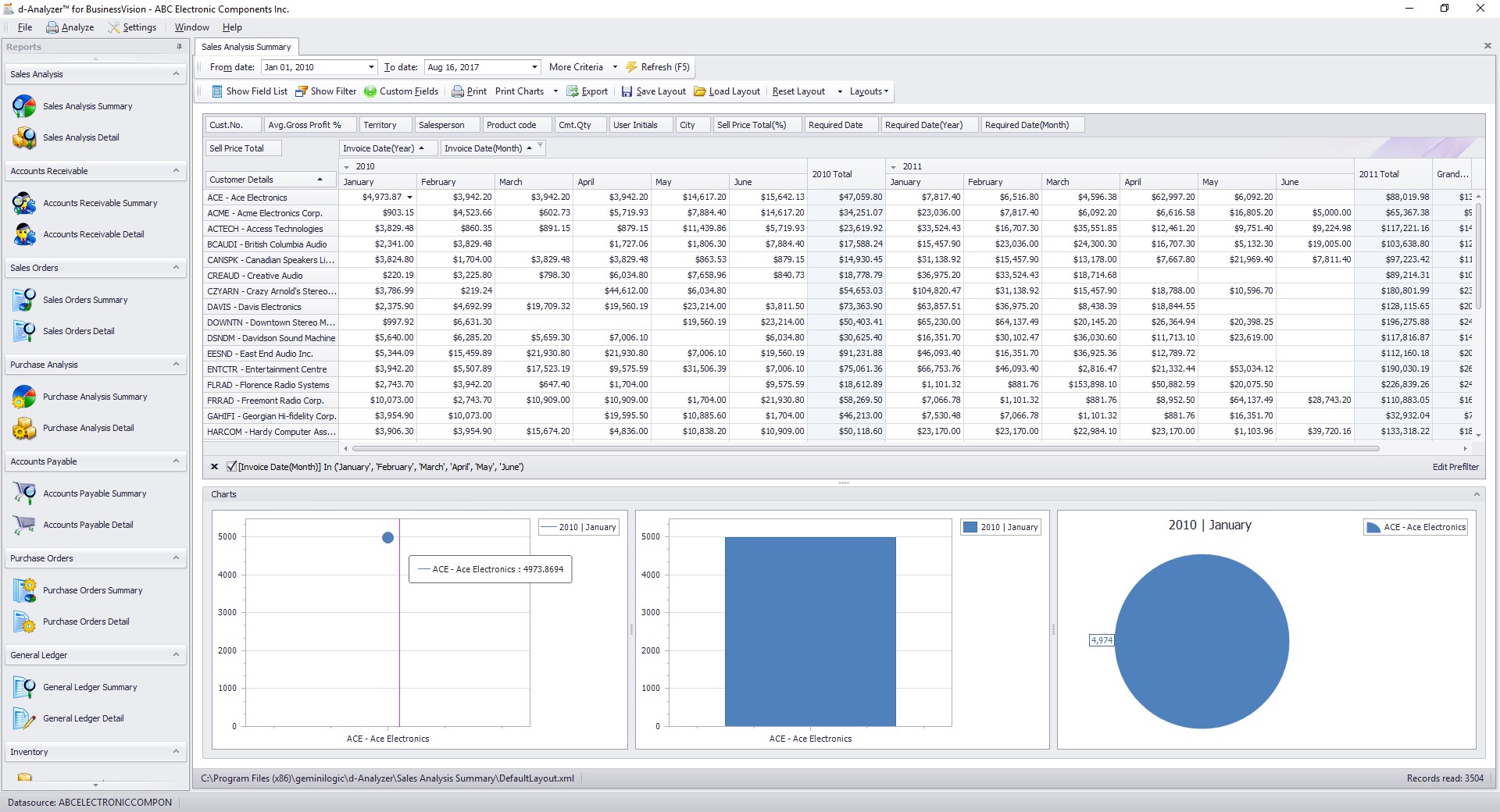Open the Settings menu
Screen dimensions: 1500x812
(133, 27)
